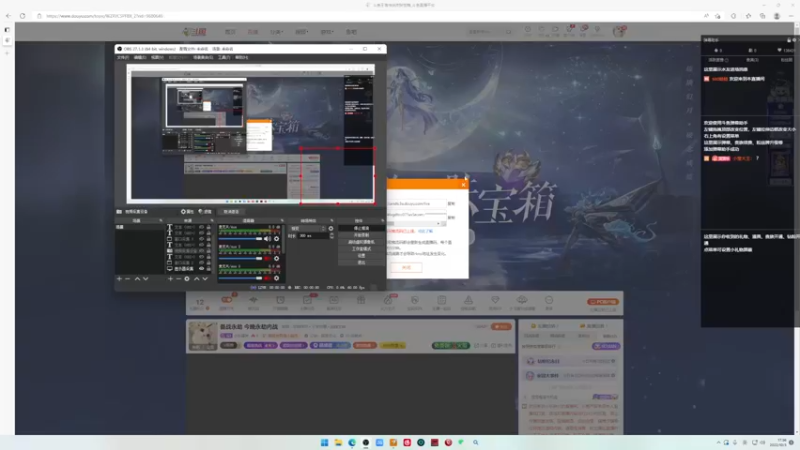
Task: Open 滤镜 (Filters) for the selected source
Action: pos(205,211)
